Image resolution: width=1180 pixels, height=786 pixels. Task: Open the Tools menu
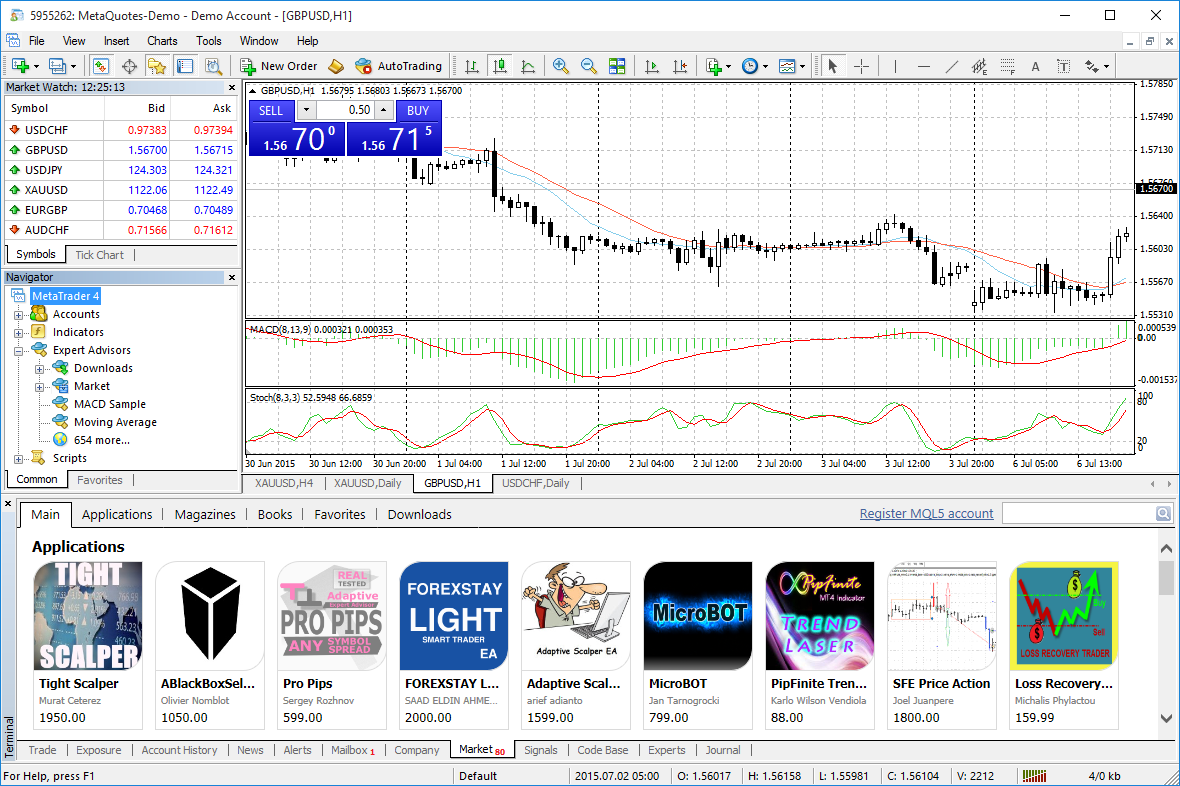point(208,41)
